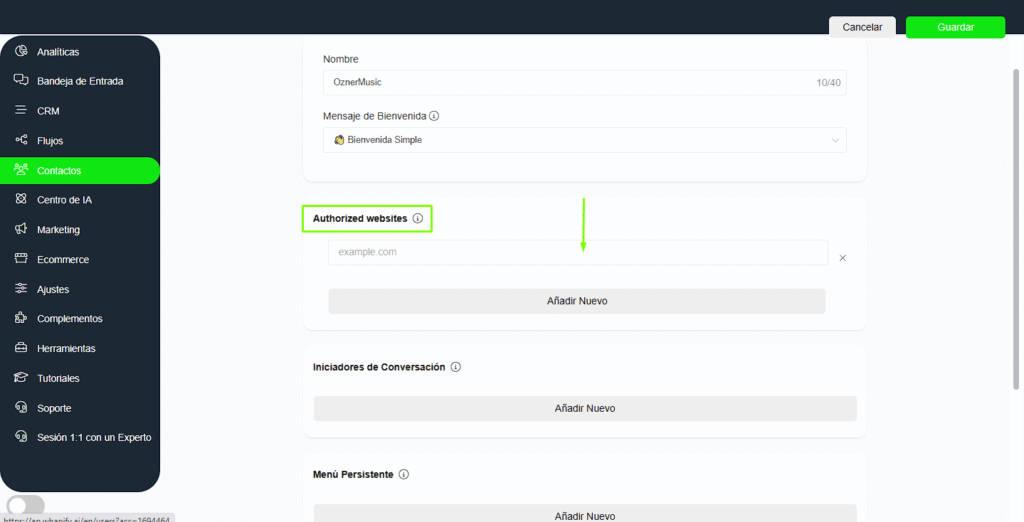Click the Analíticas pie chart icon
Viewport: 1024px width, 522px height.
[21, 51]
